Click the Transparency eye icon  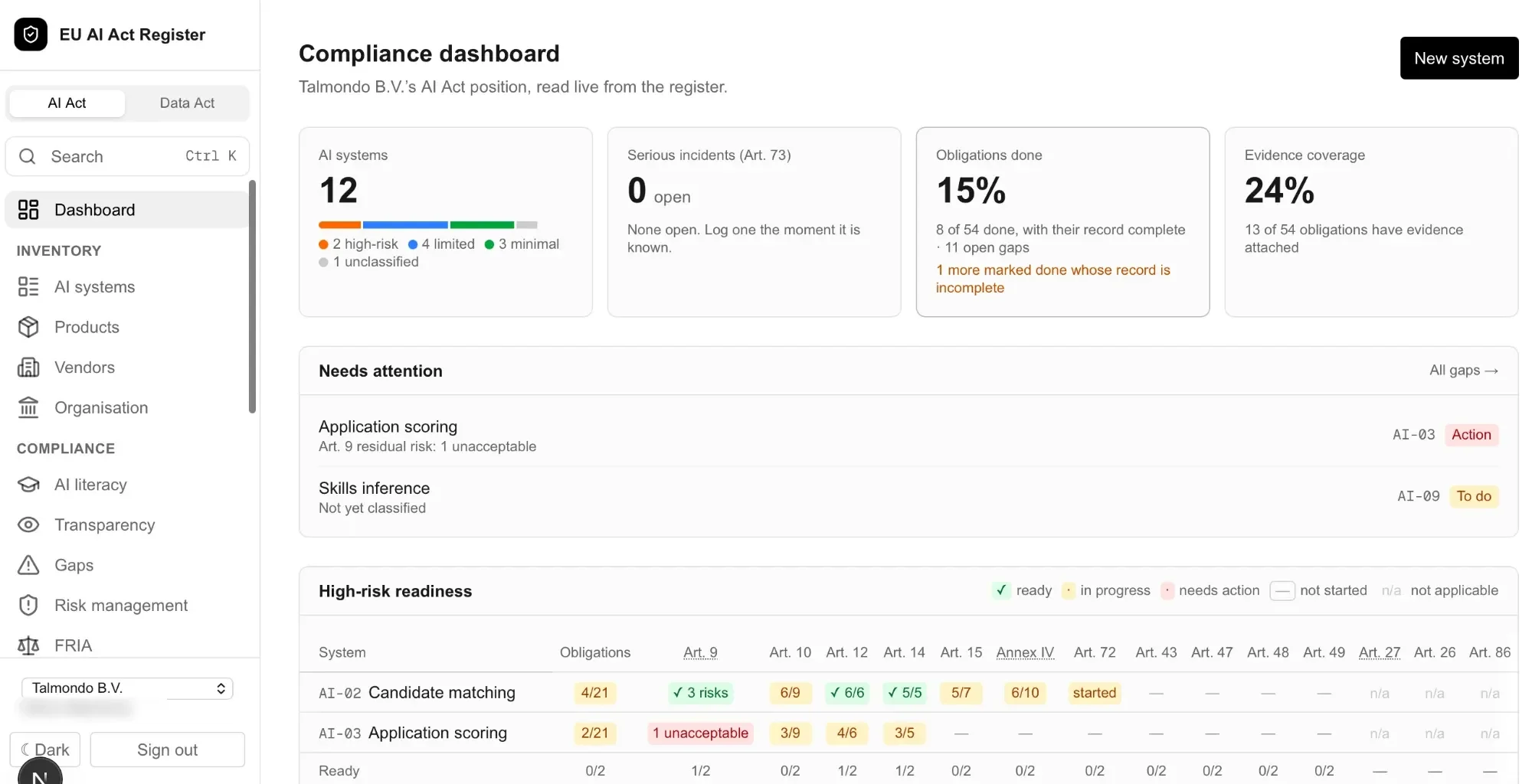point(28,525)
